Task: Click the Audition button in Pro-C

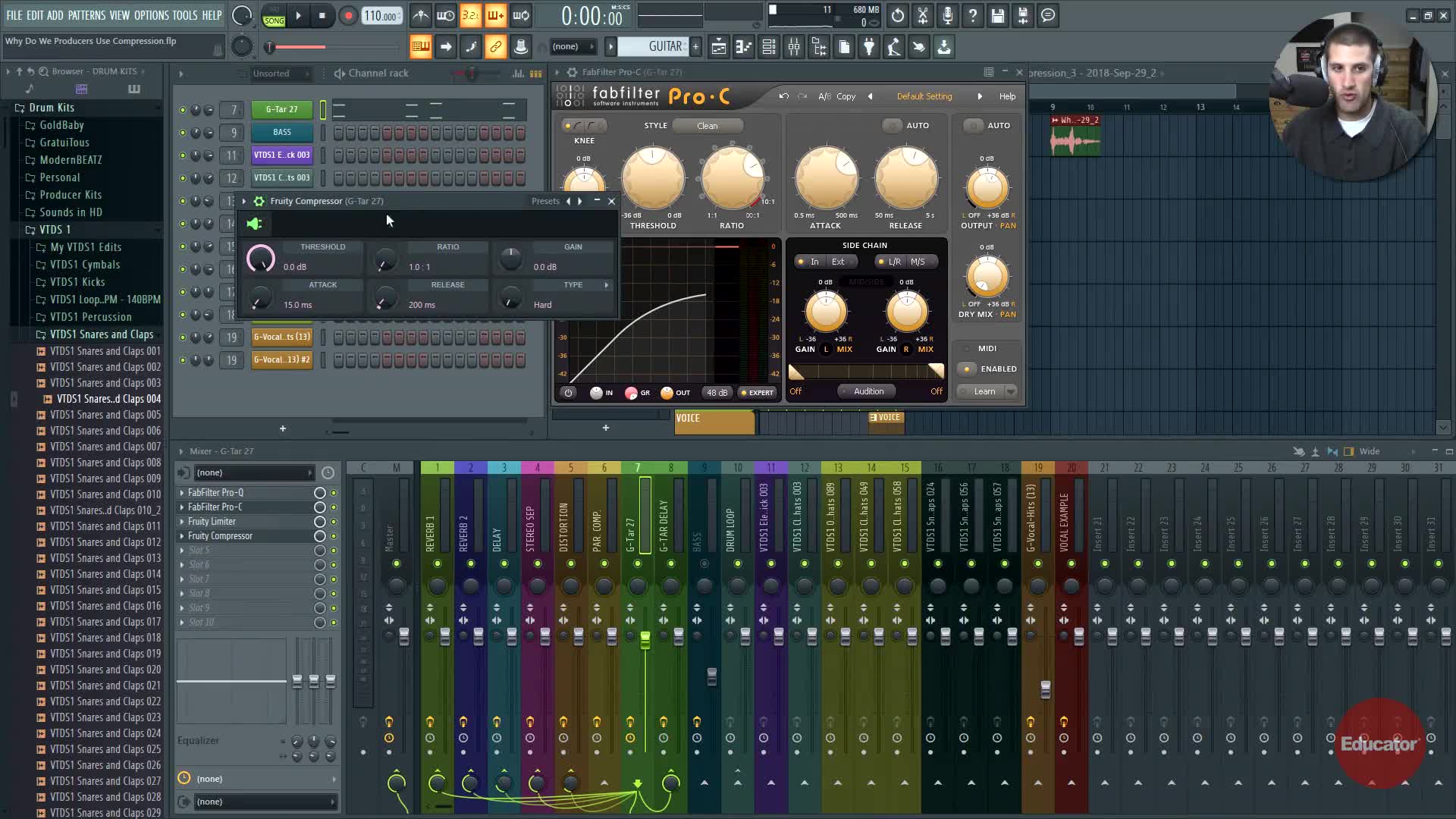Action: (x=868, y=391)
